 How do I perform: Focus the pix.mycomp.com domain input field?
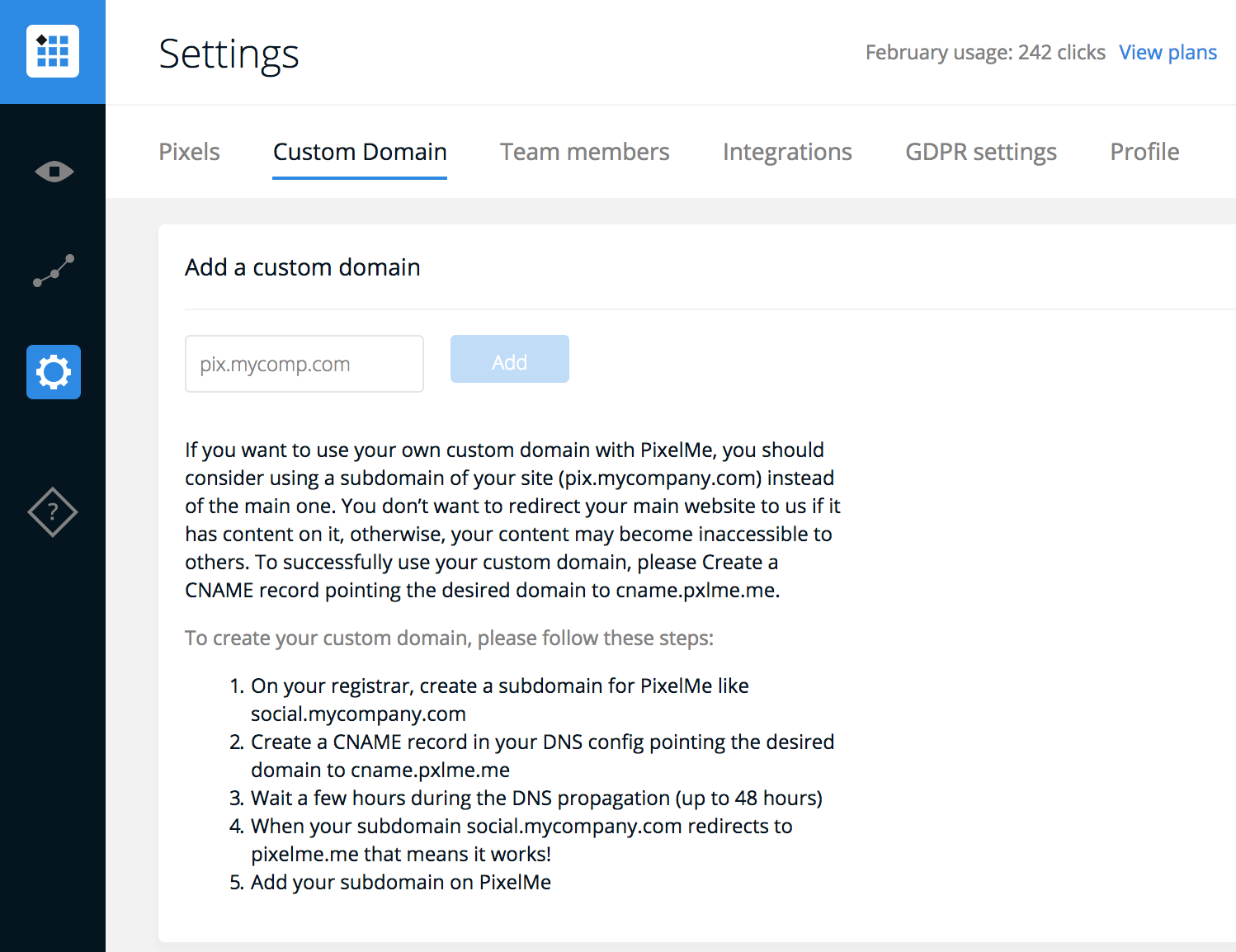pos(304,364)
